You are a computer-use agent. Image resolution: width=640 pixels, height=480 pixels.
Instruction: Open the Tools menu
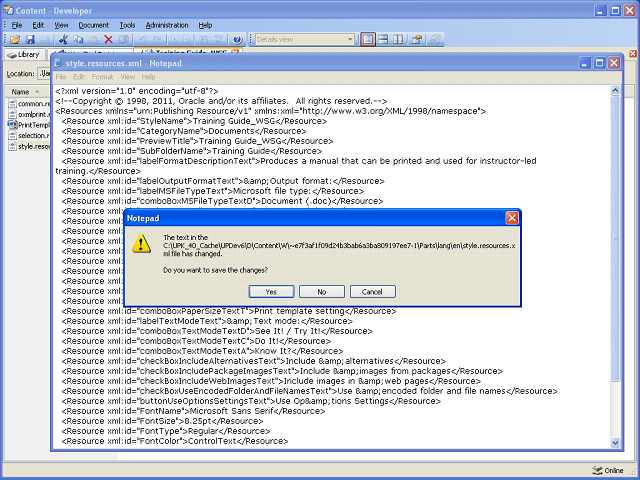point(127,25)
